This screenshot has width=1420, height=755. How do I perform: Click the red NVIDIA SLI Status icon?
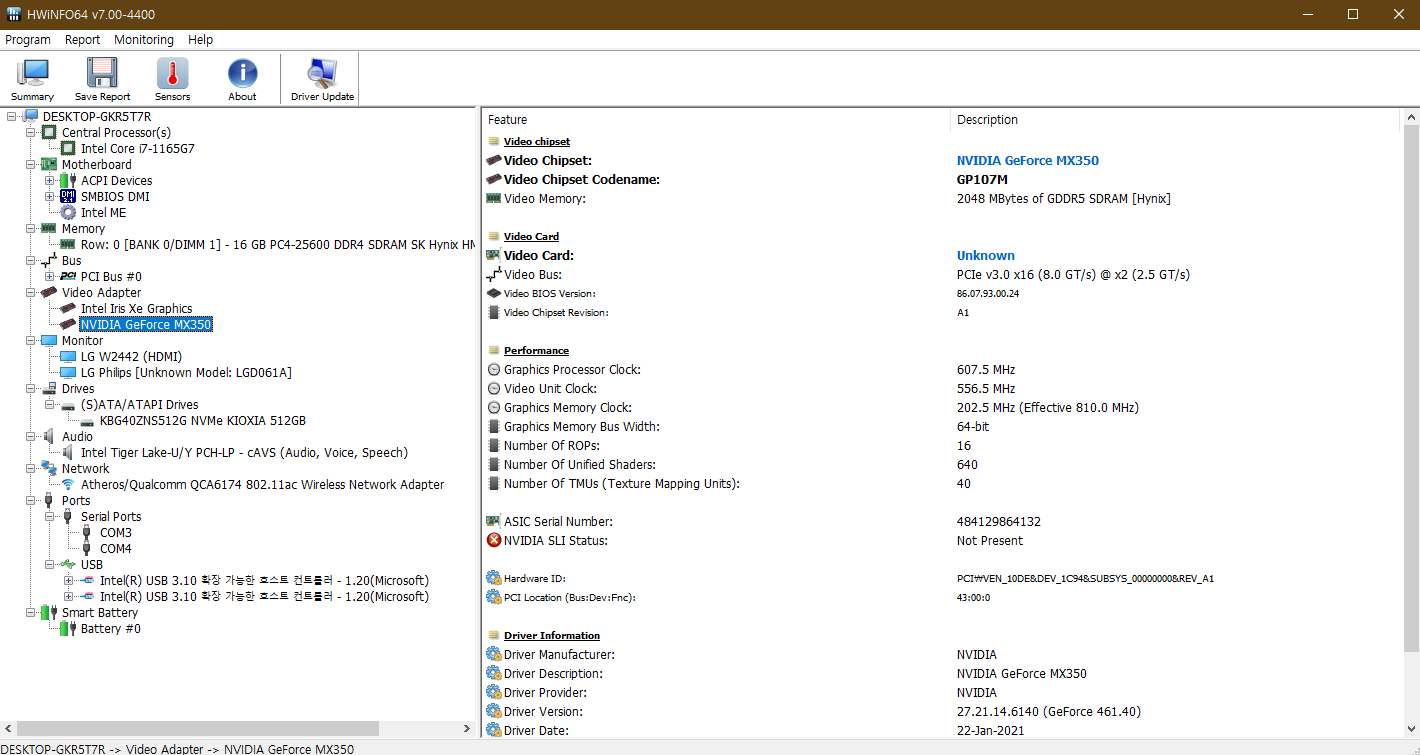point(493,540)
